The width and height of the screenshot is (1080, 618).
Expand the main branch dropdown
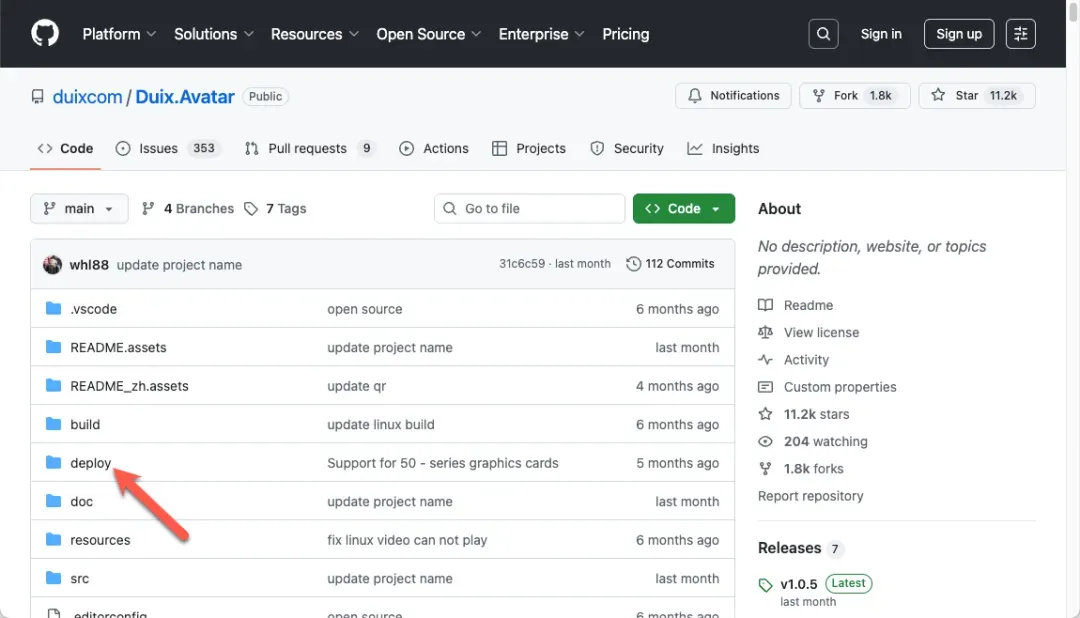pos(79,209)
